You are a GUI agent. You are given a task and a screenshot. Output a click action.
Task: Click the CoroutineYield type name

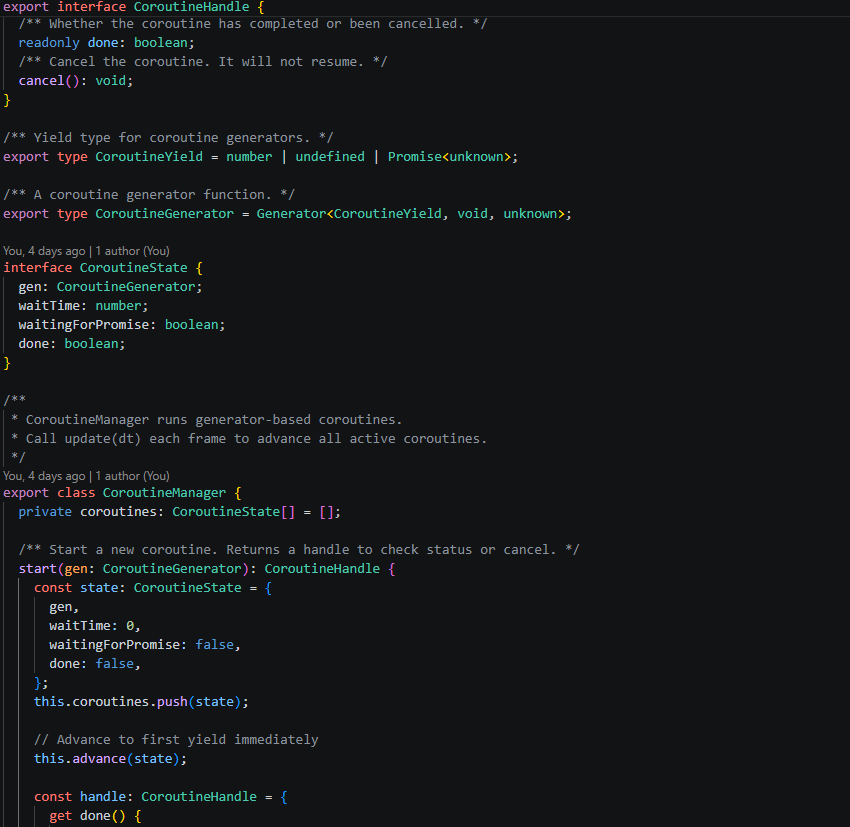pos(149,157)
